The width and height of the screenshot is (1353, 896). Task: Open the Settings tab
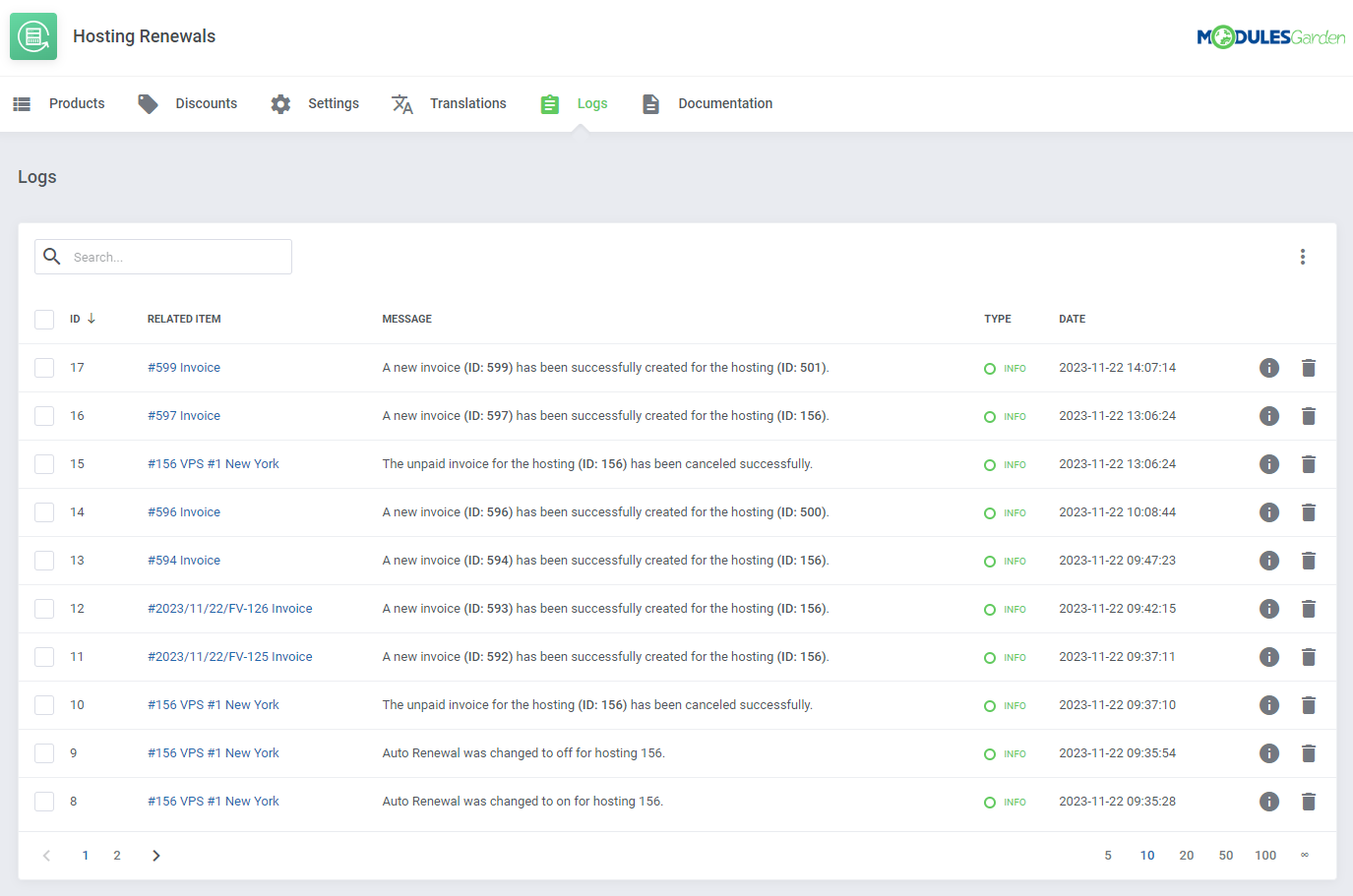pyautogui.click(x=315, y=103)
